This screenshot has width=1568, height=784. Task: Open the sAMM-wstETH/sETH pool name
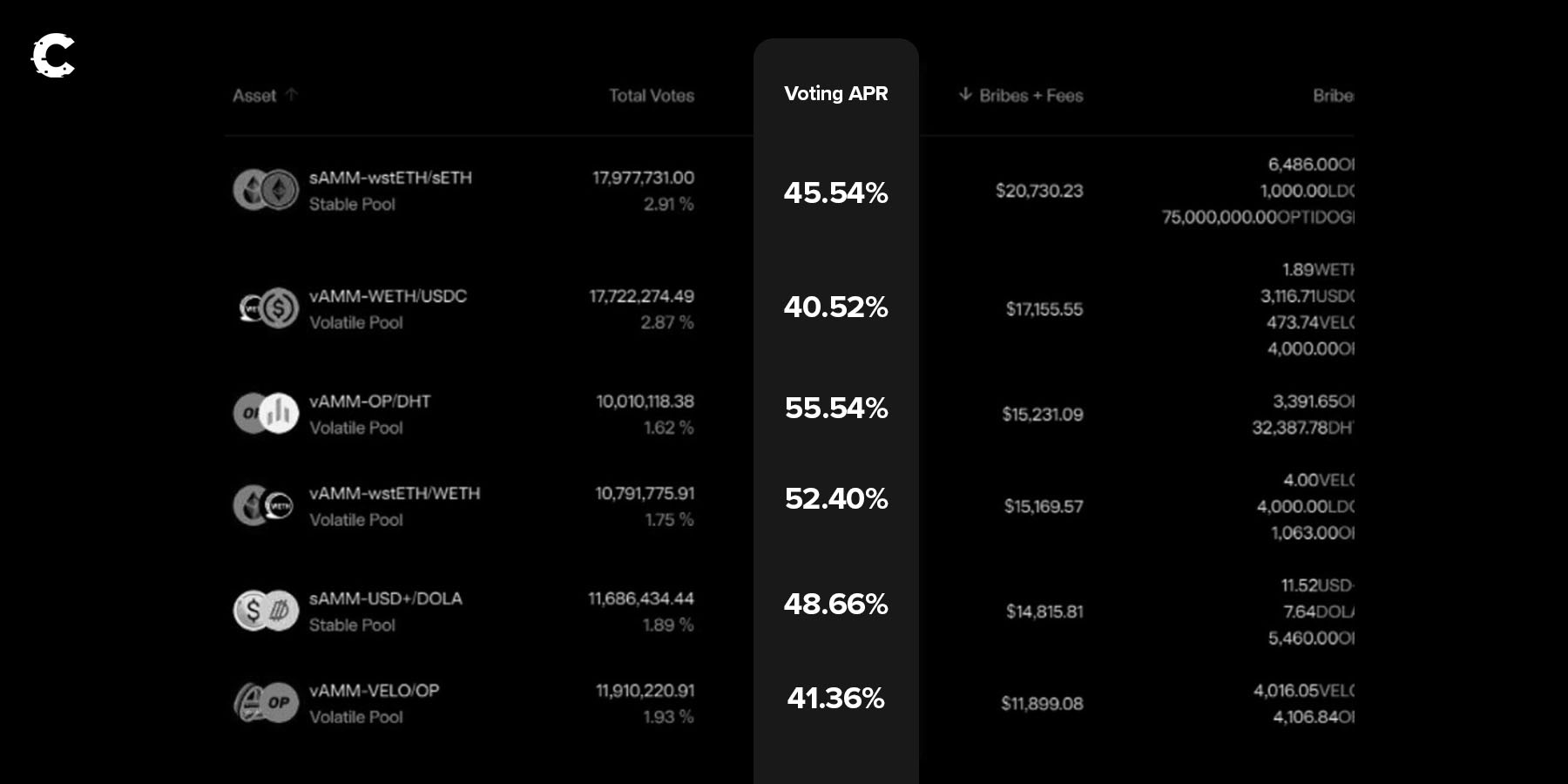390,178
